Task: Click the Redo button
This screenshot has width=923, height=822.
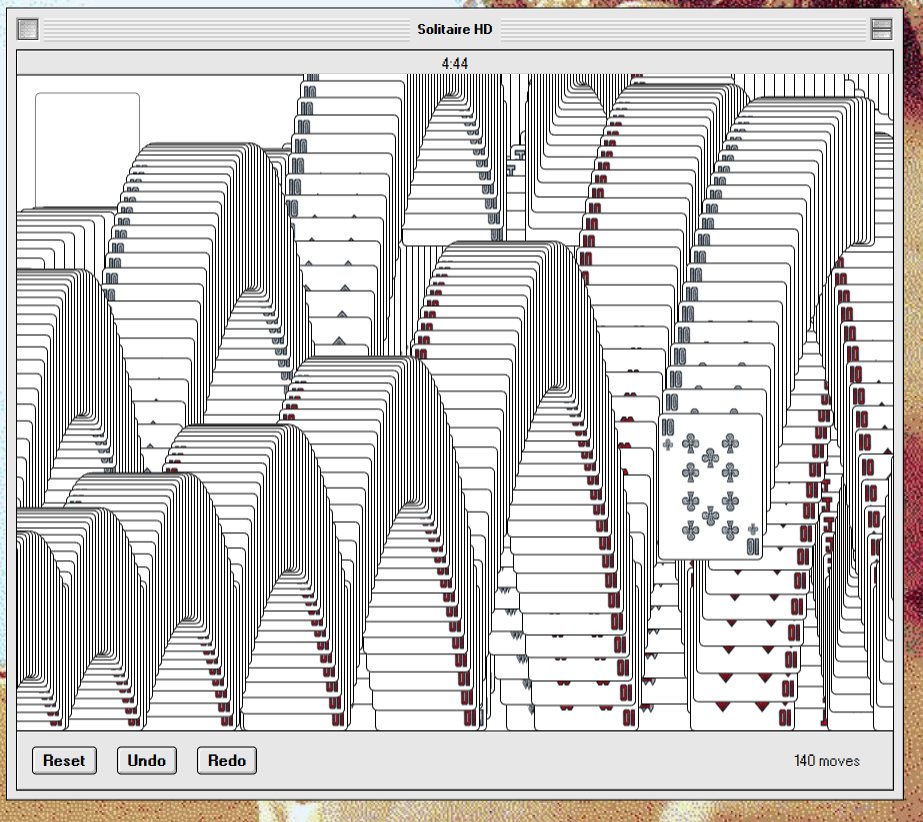Action: [x=227, y=760]
